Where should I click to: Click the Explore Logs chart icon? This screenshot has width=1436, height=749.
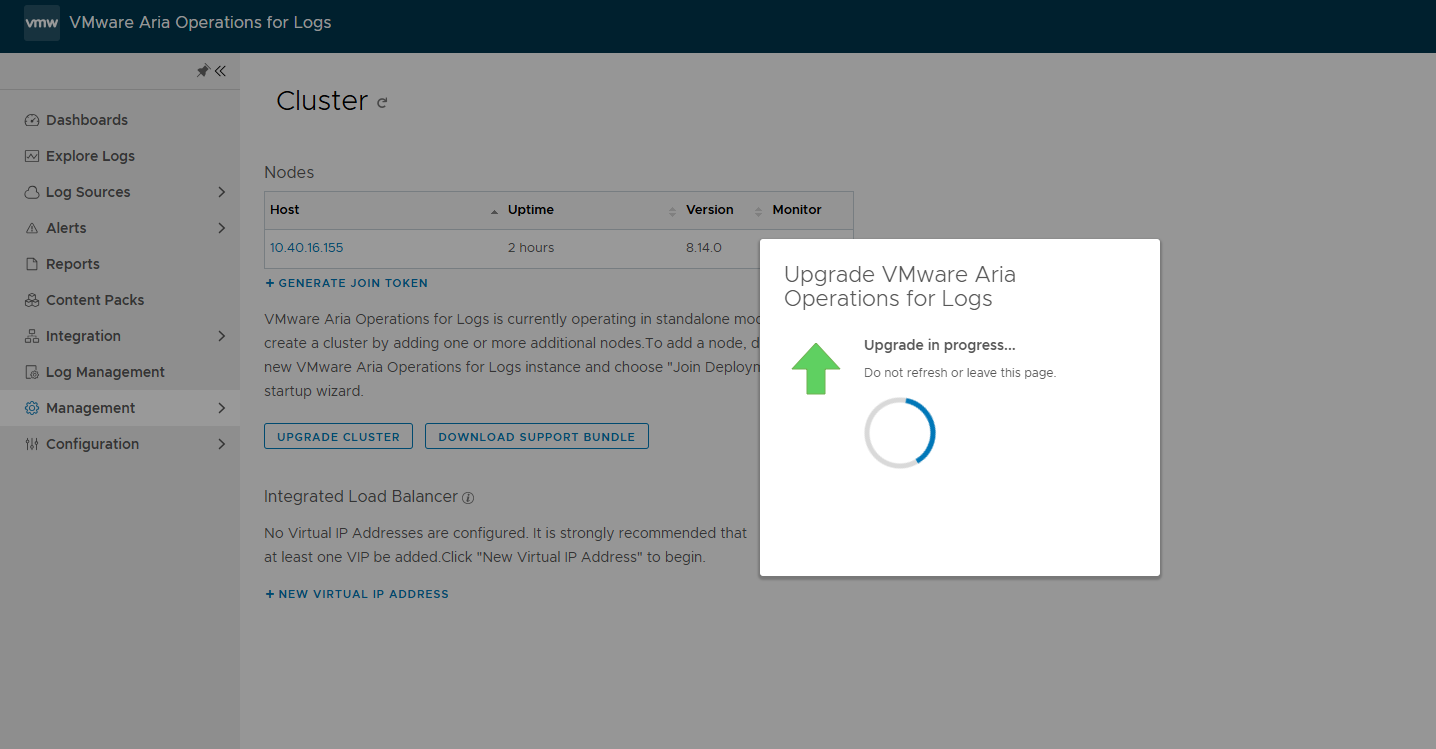32,156
